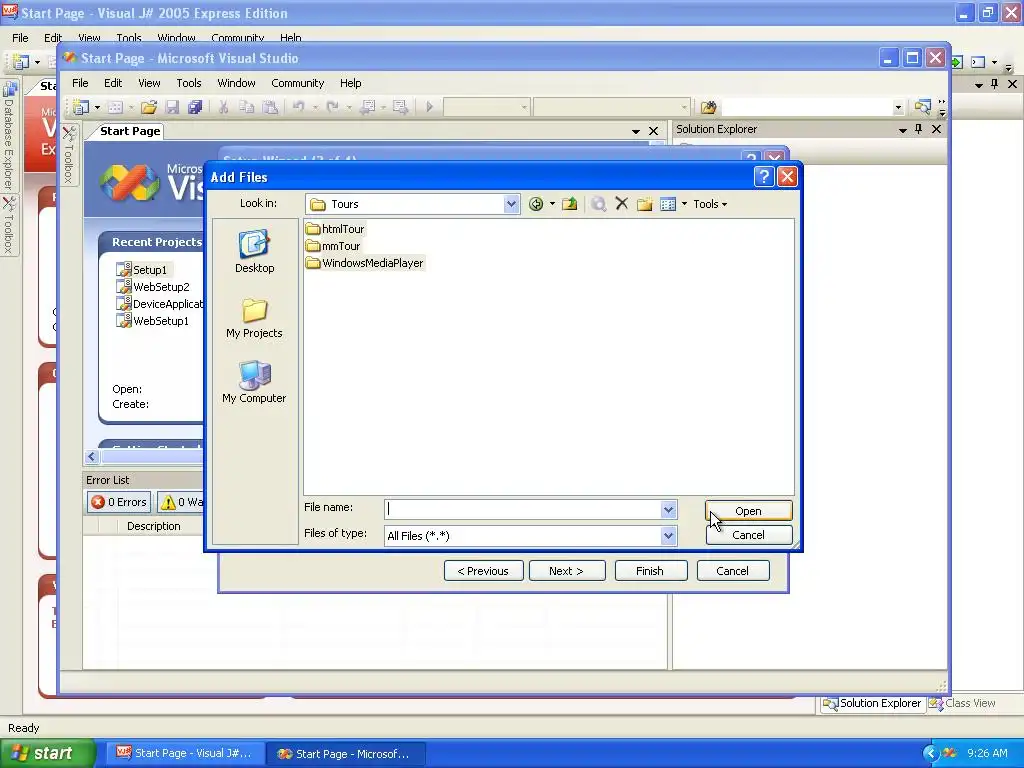The width and height of the screenshot is (1024, 768).
Task: Click the Add Files help question mark button
Action: point(763,177)
